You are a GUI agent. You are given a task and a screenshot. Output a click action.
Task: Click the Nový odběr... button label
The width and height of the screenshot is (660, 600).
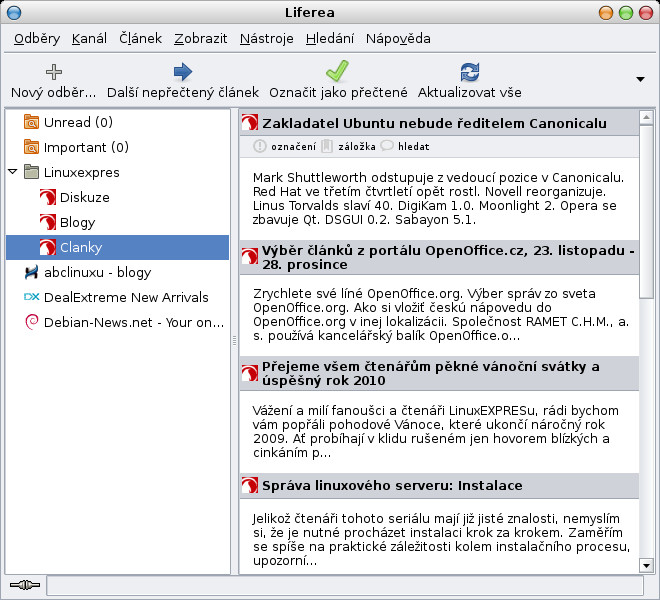(x=53, y=92)
